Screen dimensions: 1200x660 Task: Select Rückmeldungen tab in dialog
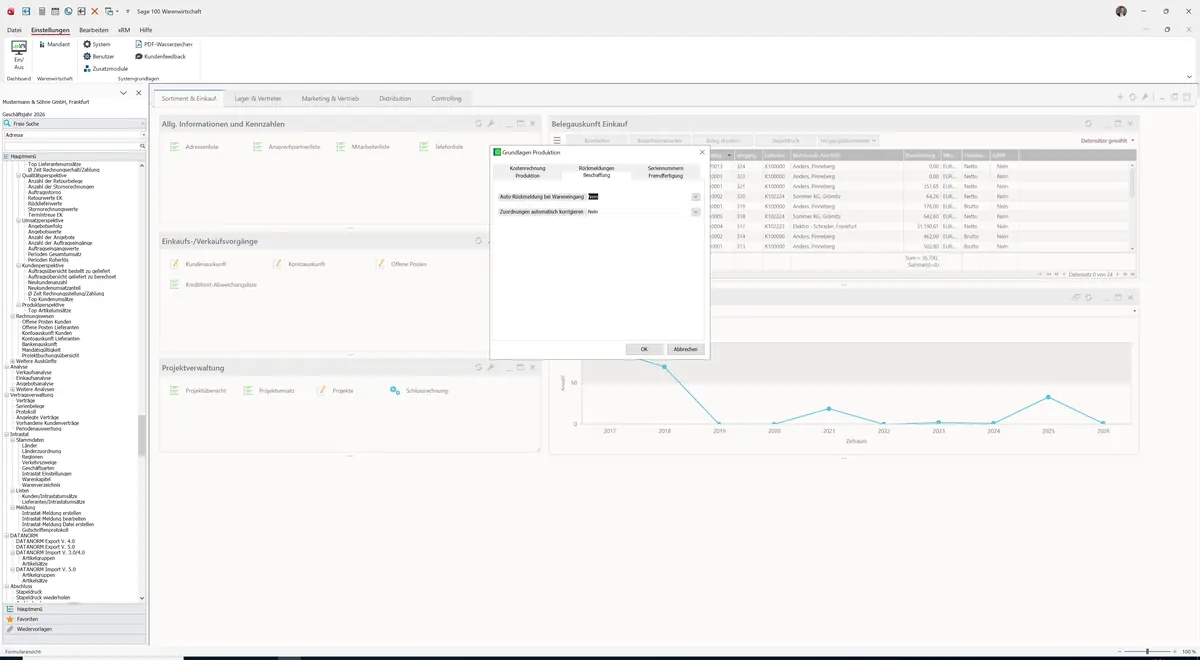coord(596,168)
